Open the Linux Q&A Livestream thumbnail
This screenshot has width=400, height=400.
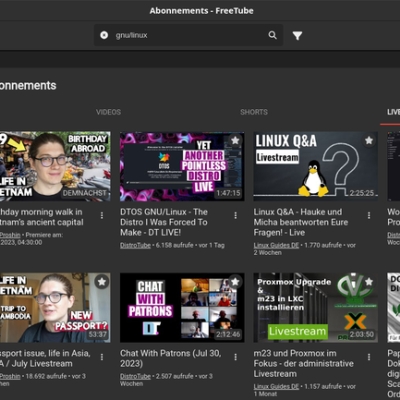click(x=316, y=166)
